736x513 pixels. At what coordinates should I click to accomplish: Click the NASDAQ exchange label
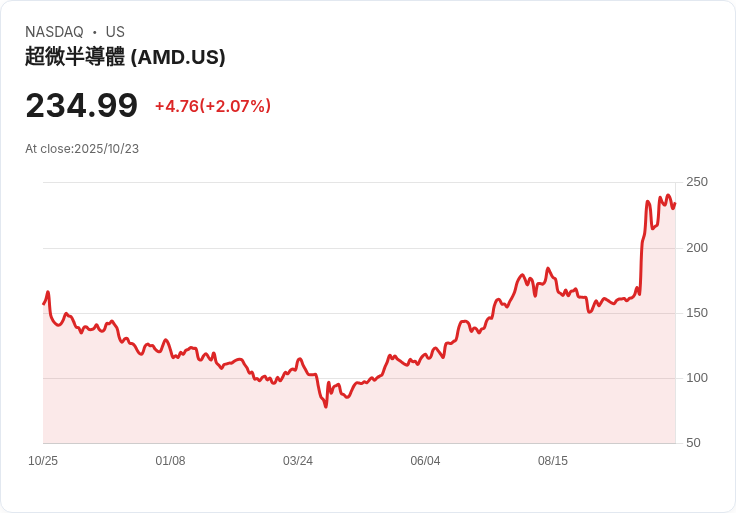[54, 32]
